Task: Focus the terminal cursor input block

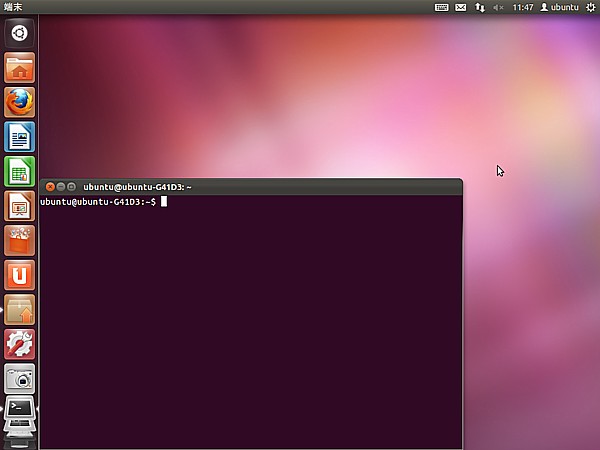Action: 164,202
